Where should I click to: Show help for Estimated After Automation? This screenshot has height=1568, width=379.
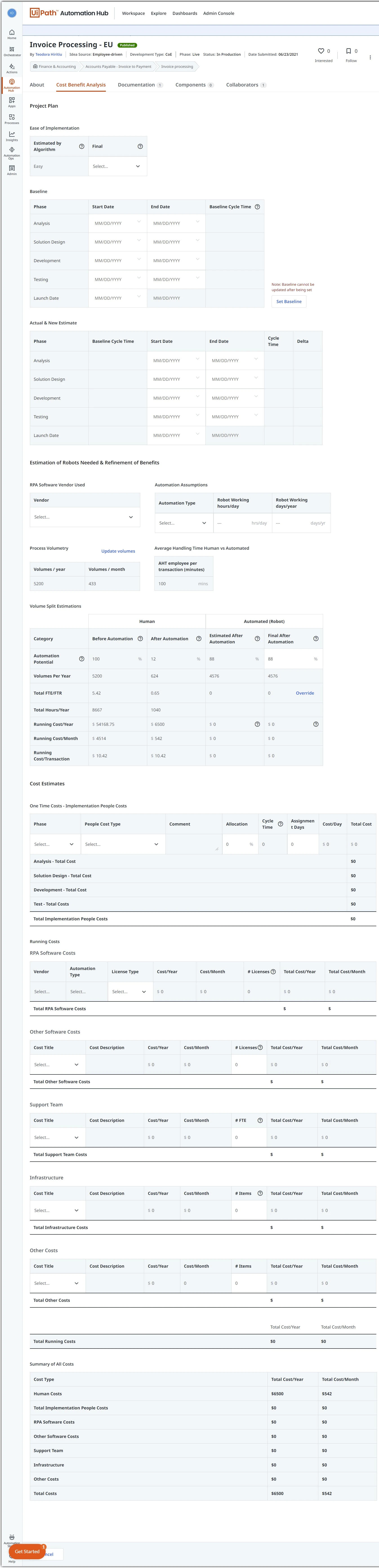tap(257, 638)
